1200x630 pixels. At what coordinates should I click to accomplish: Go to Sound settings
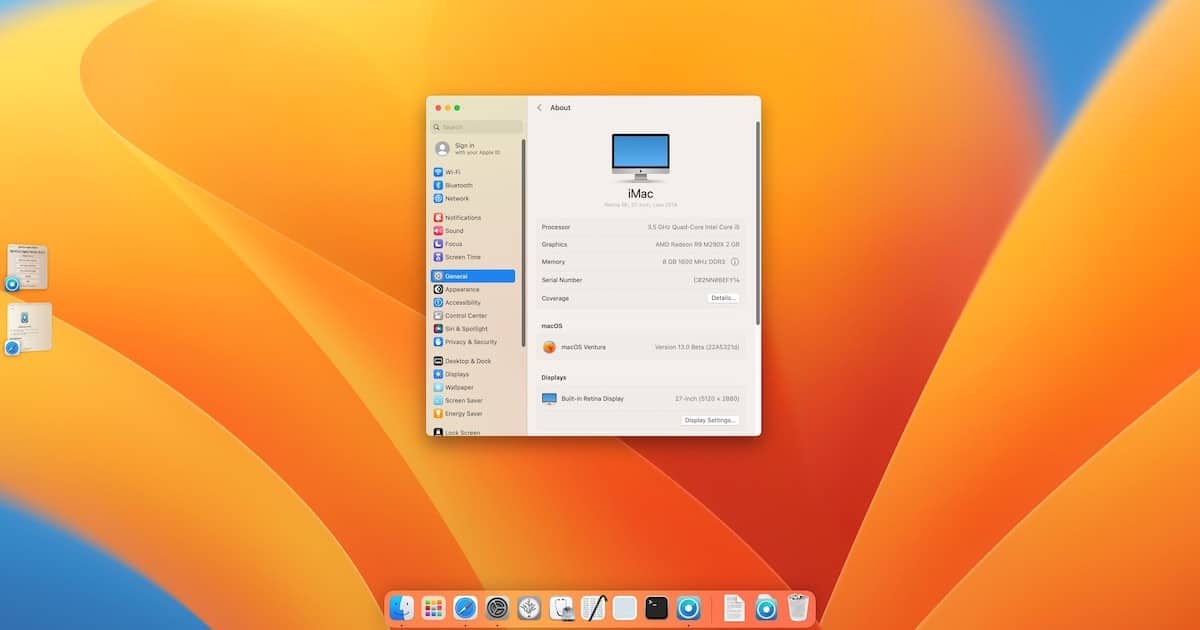pyautogui.click(x=454, y=231)
